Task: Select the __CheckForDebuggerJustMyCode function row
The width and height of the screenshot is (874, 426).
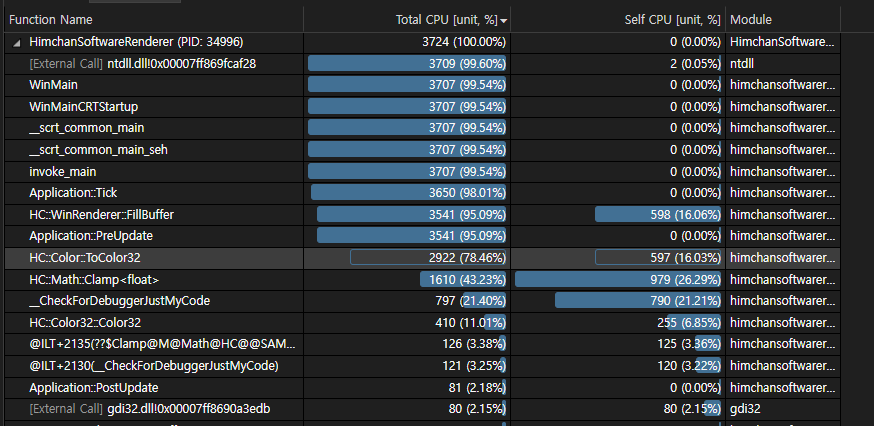Action: coord(423,301)
